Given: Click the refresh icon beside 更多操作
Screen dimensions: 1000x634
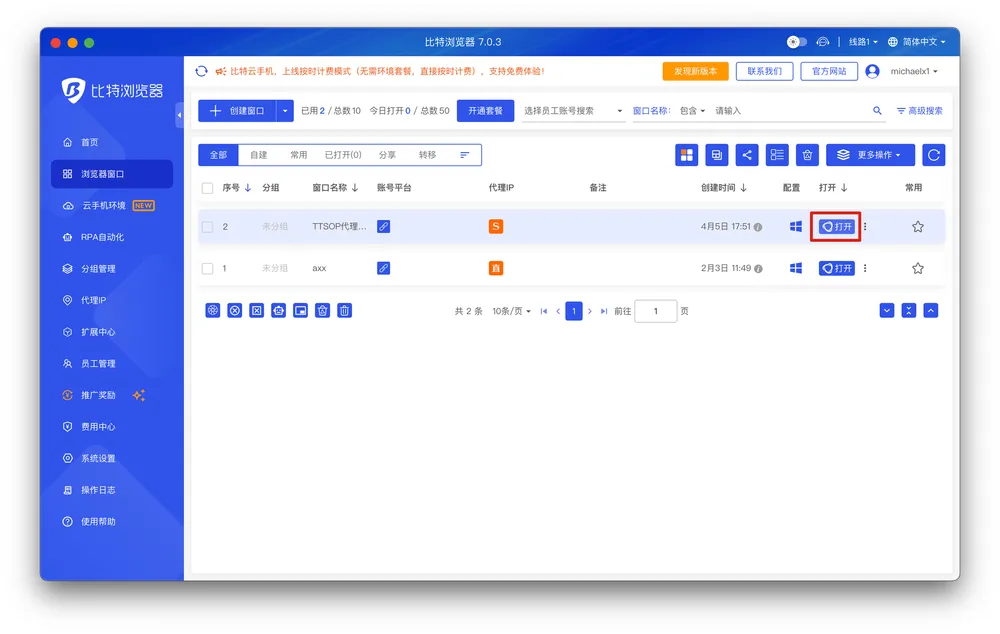Looking at the screenshot, I should (x=933, y=155).
